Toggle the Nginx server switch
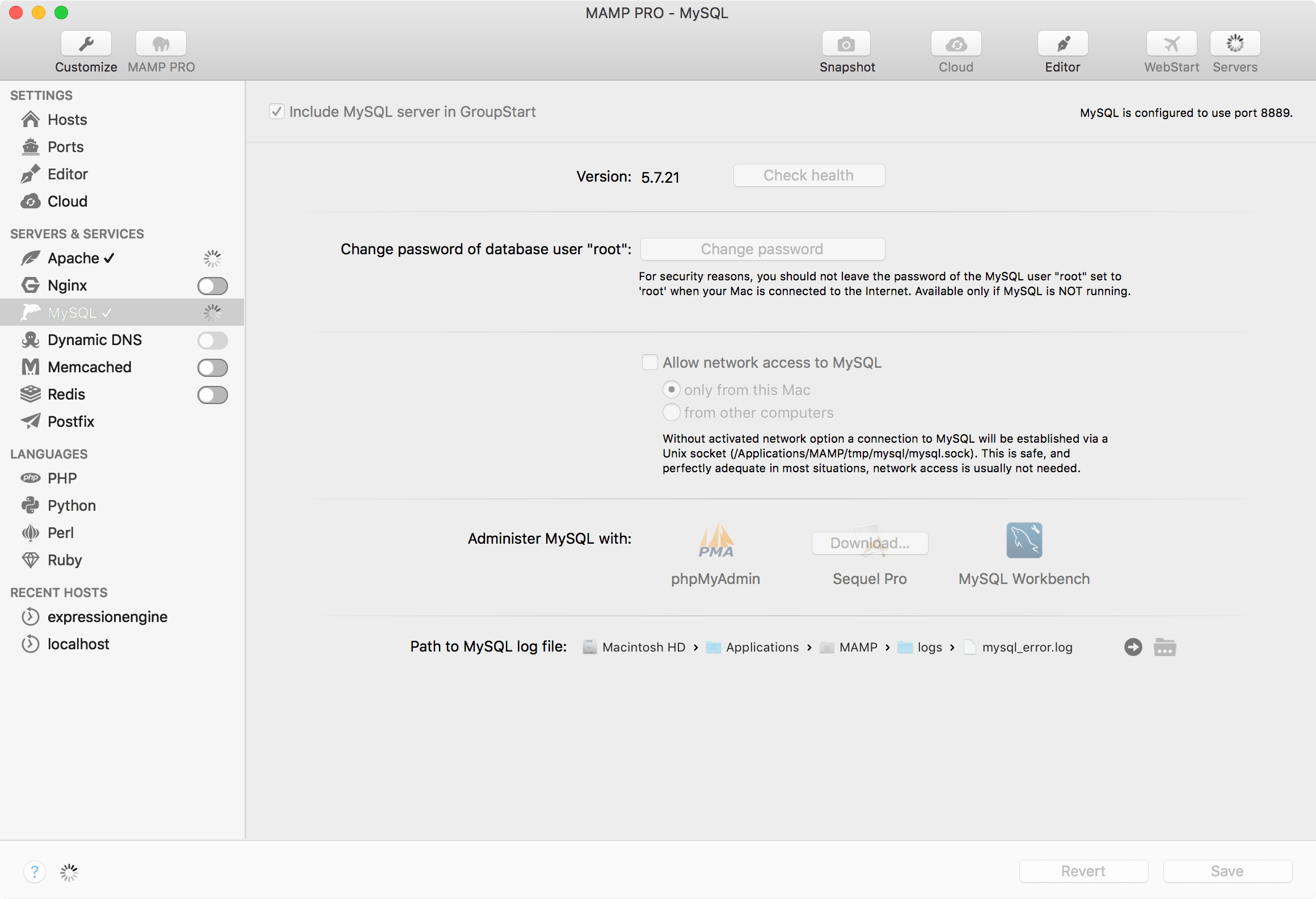Image resolution: width=1316 pixels, height=899 pixels. pyautogui.click(x=213, y=286)
